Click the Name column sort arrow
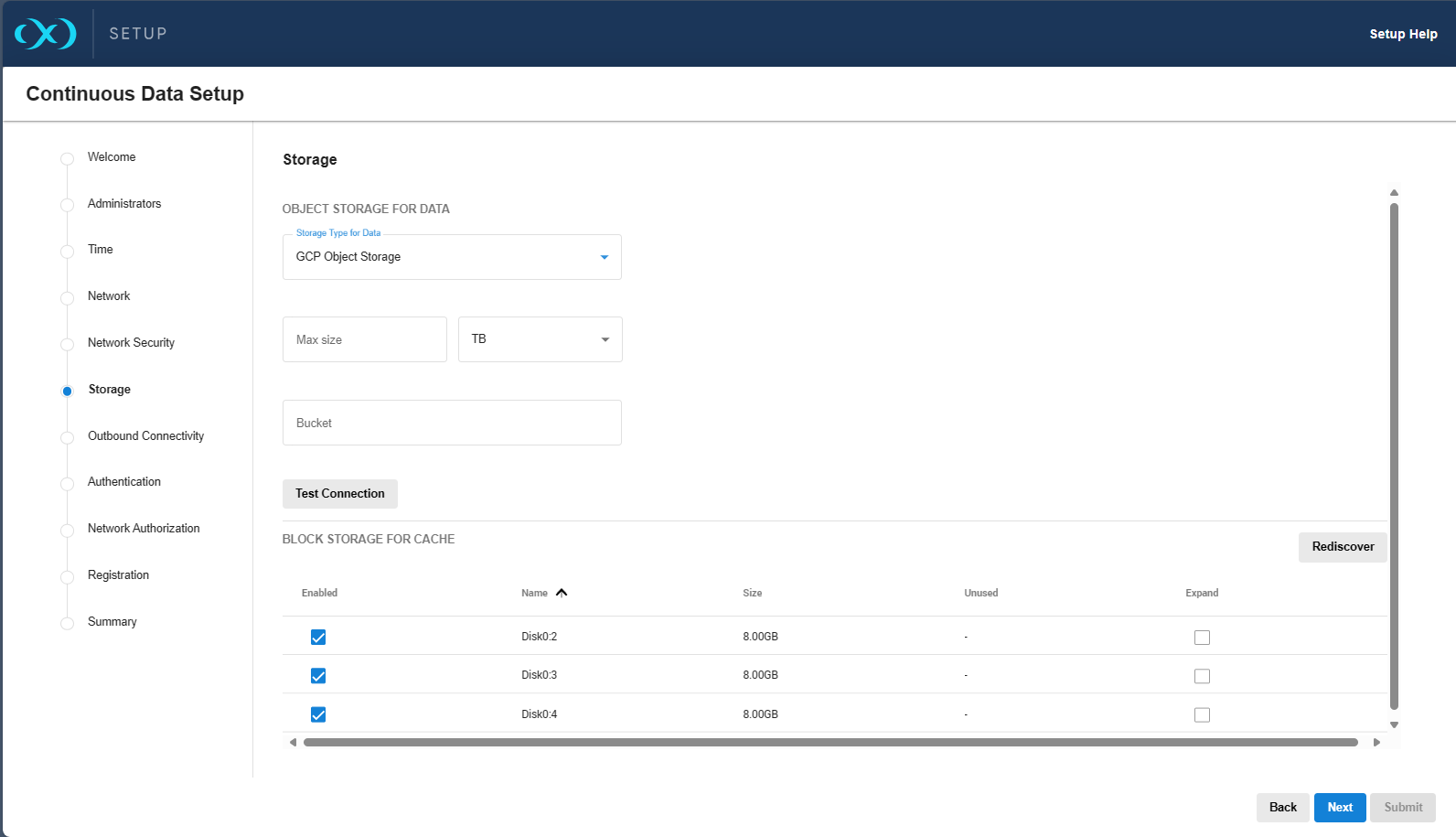 (562, 593)
